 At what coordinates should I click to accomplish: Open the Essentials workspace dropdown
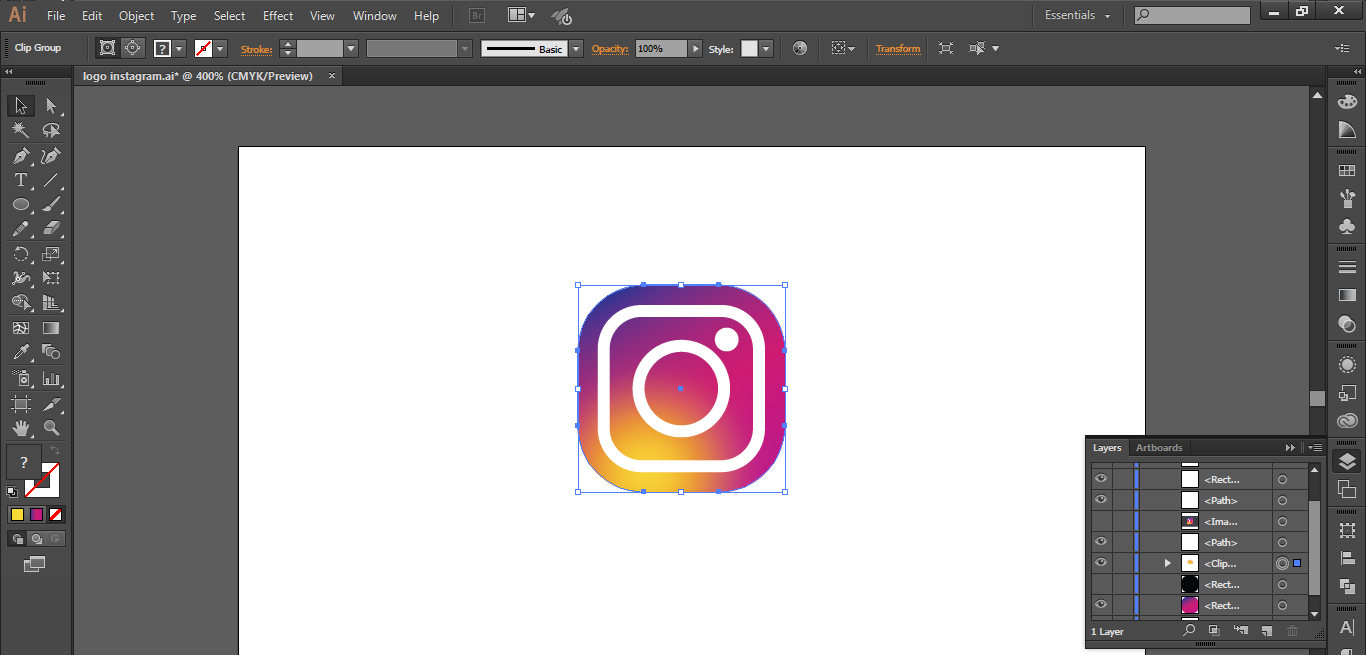click(1078, 15)
